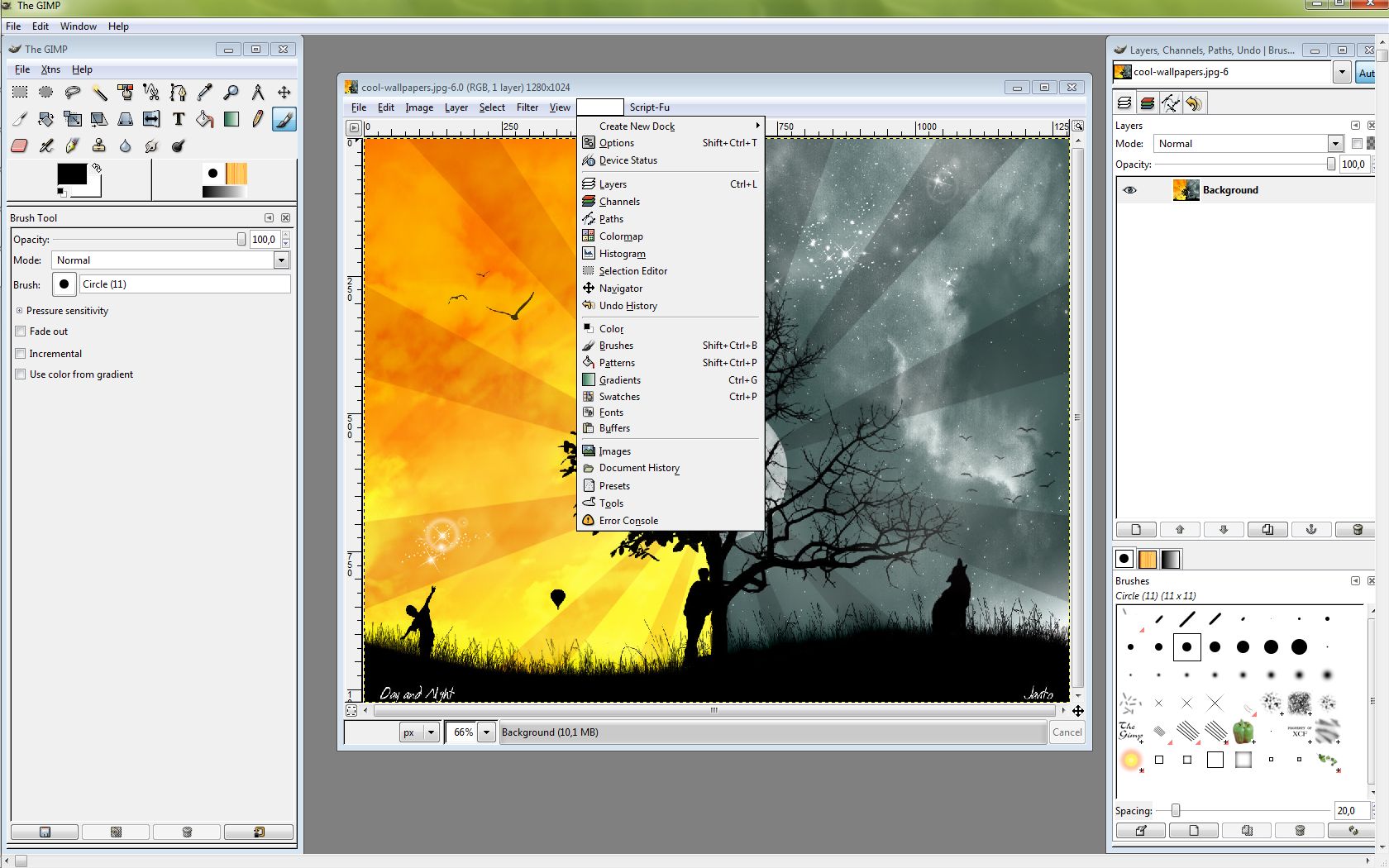The image size is (1389, 868).
Task: Click the black foreground color swatch
Action: [71, 174]
